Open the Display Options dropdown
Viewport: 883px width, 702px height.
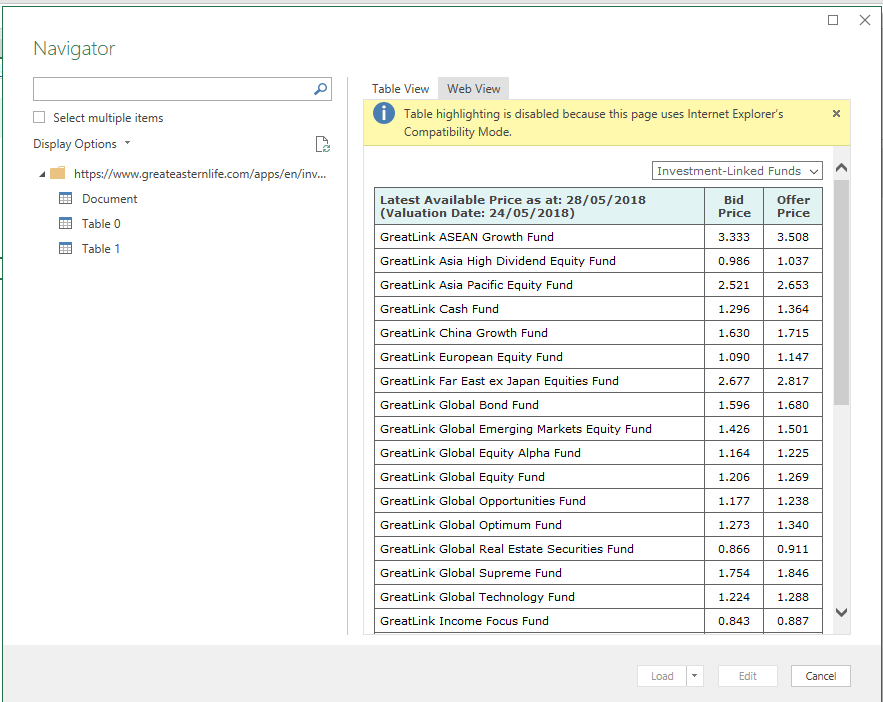click(82, 144)
